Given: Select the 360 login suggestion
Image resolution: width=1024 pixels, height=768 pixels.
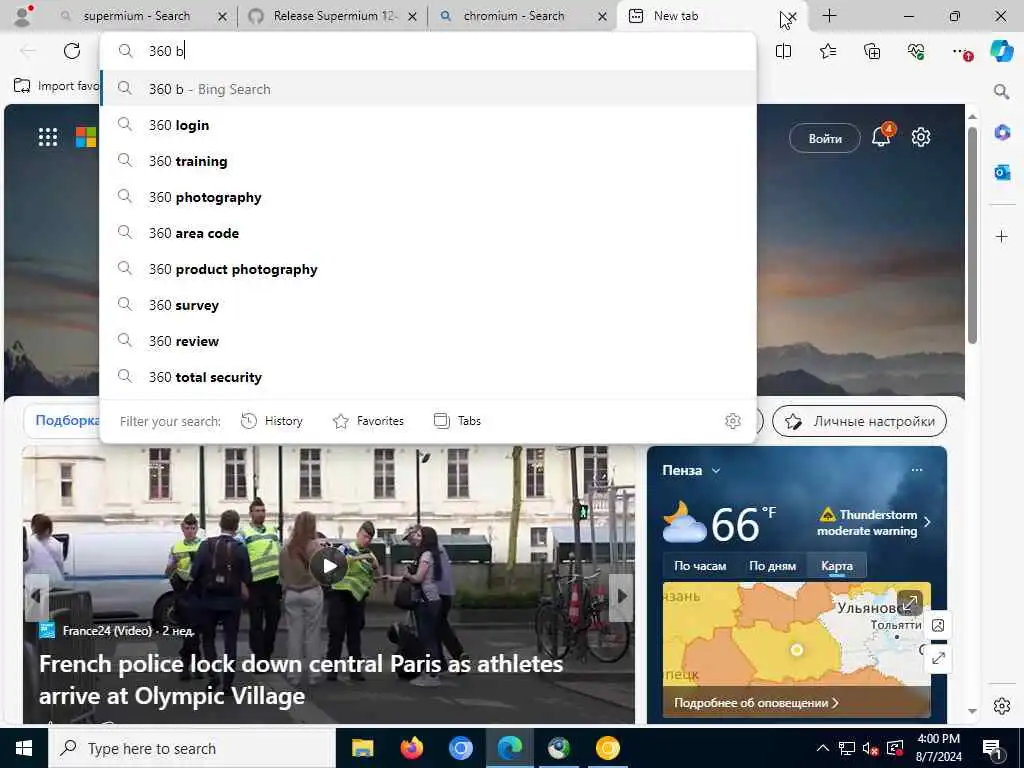Looking at the screenshot, I should [428, 125].
